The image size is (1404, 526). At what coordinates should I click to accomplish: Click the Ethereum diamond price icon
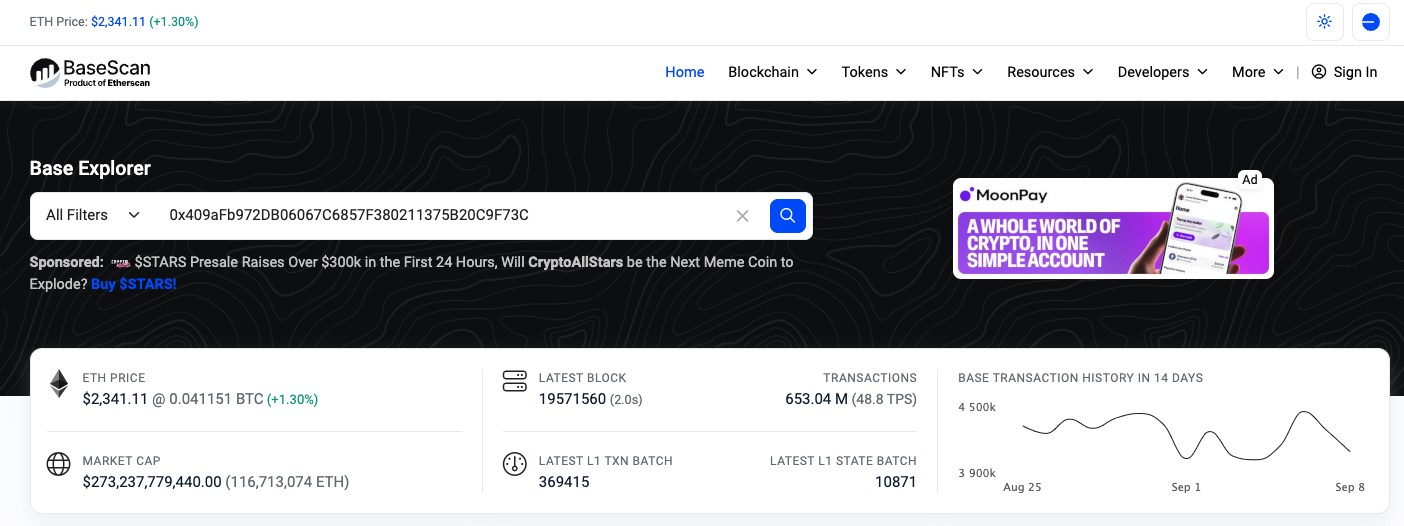[x=59, y=383]
